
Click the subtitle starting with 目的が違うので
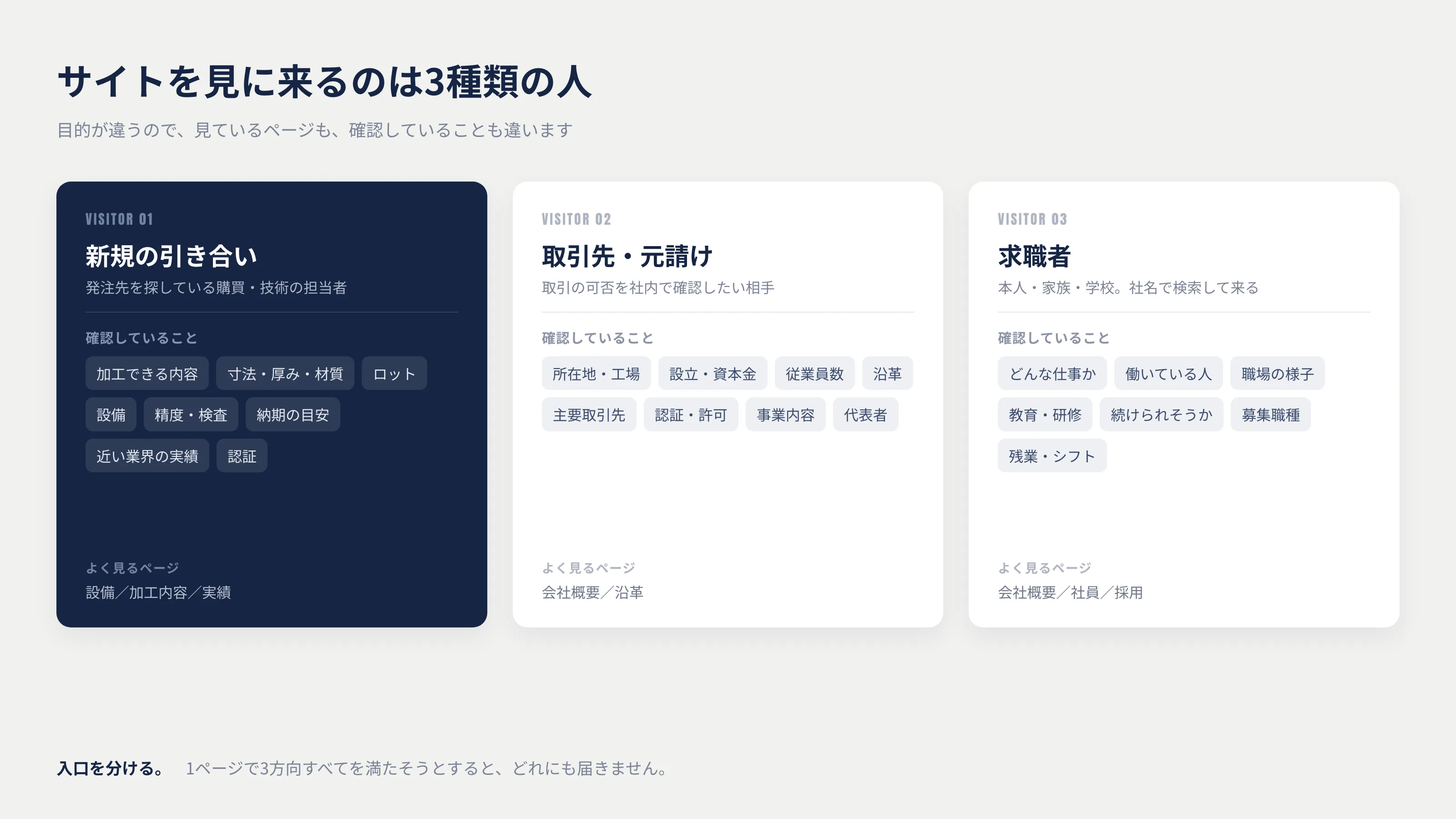click(x=315, y=130)
